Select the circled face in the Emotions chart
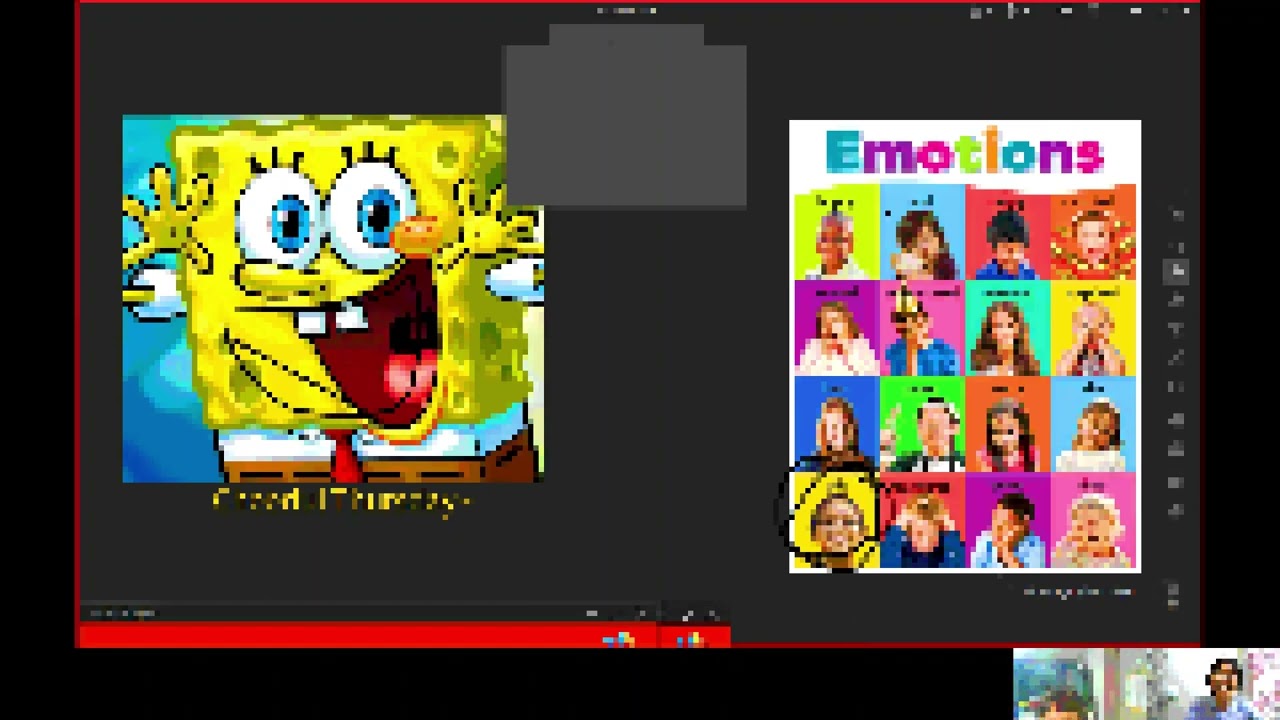Image resolution: width=1280 pixels, height=720 pixels. pyautogui.click(x=836, y=519)
